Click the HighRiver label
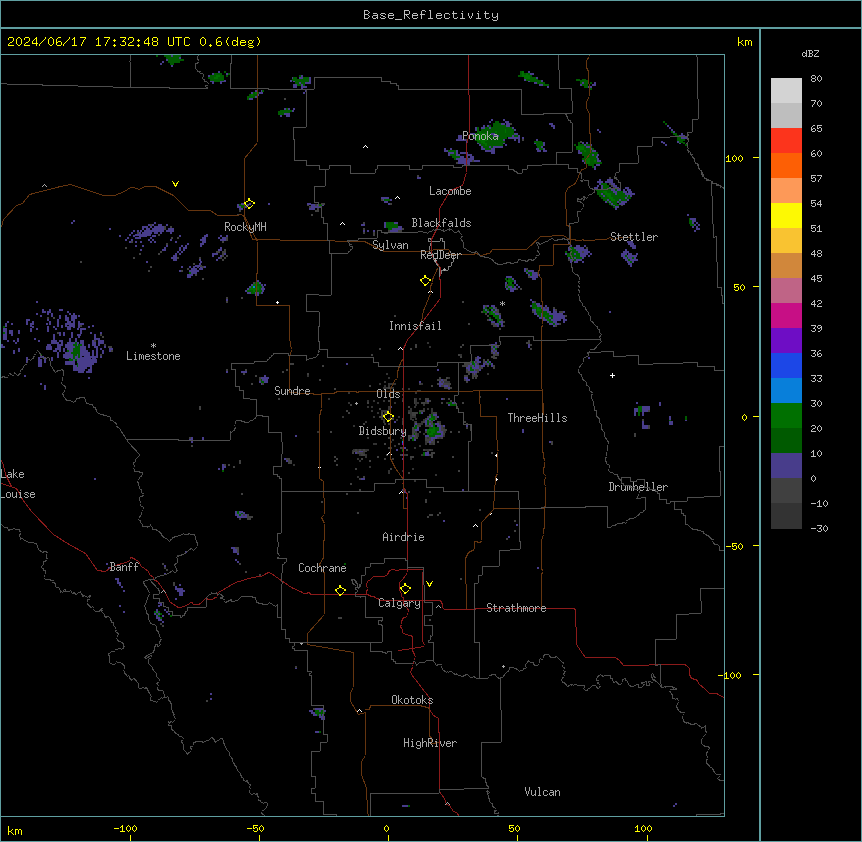Screen dimensions: 862x842 pyautogui.click(x=430, y=743)
